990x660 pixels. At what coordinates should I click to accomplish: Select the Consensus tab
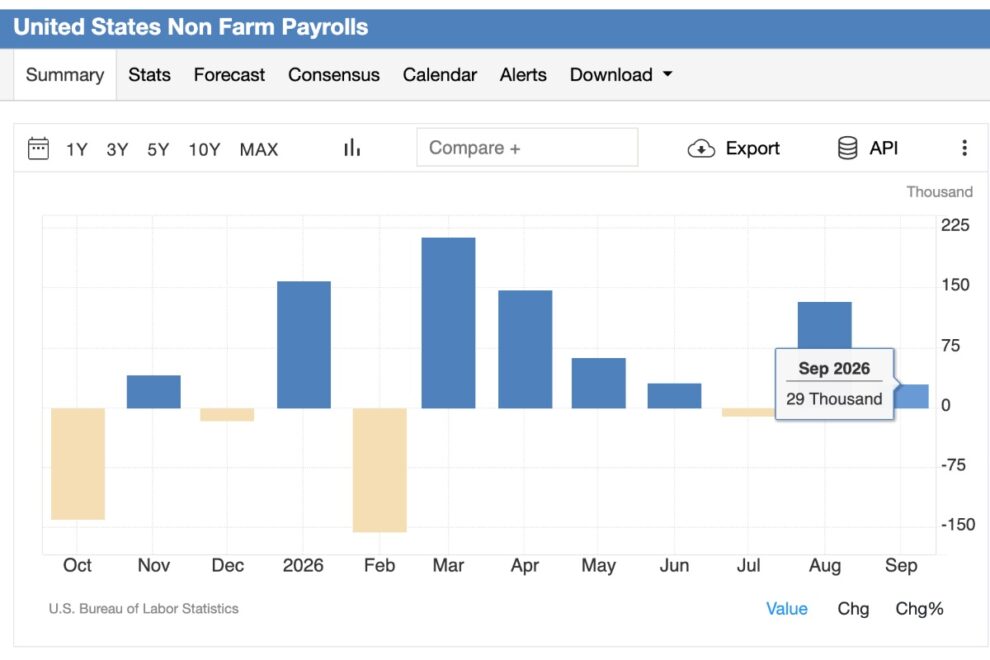pyautogui.click(x=334, y=75)
